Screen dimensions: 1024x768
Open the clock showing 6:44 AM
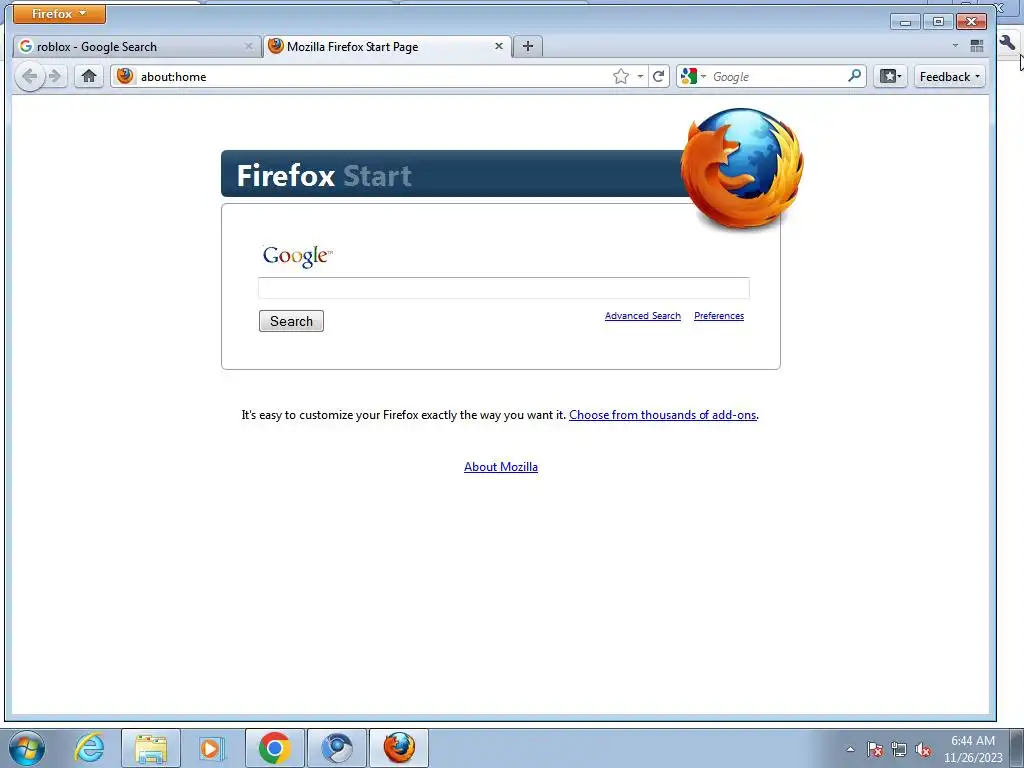[972, 749]
